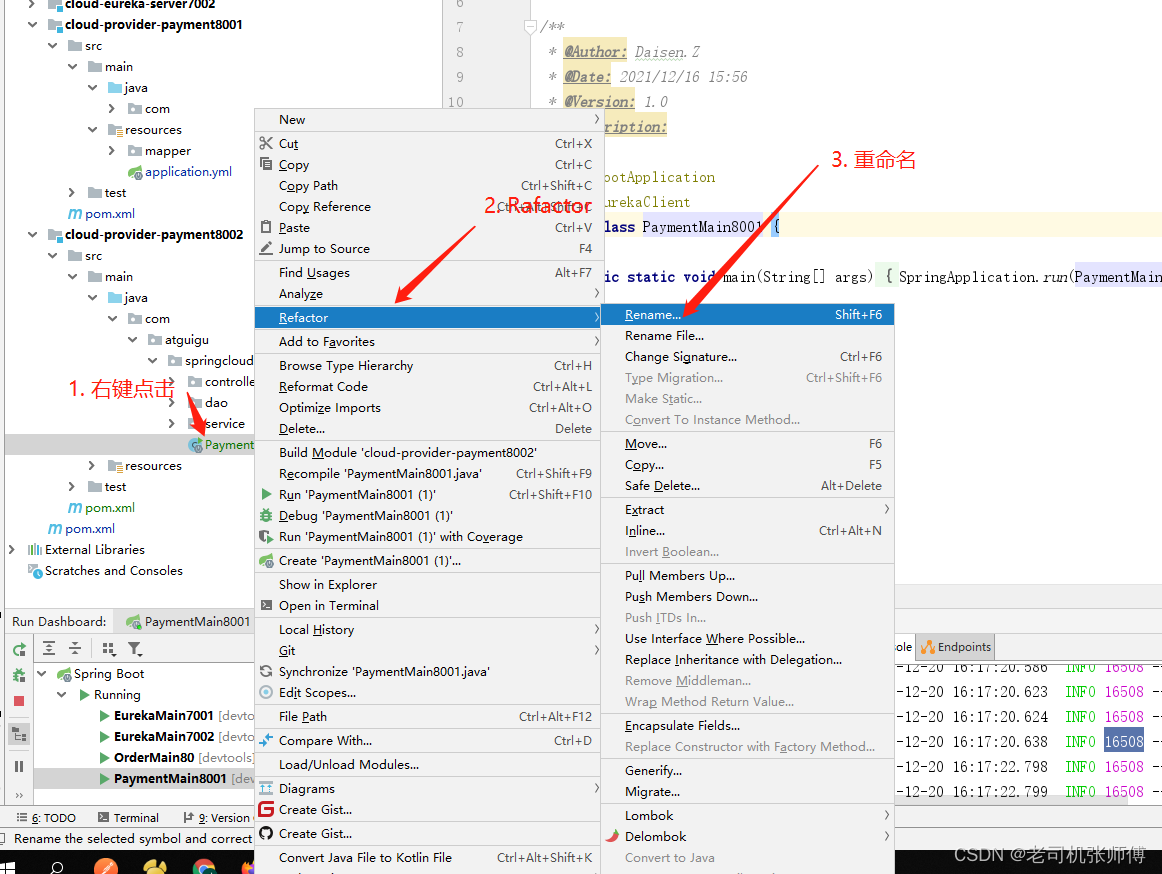Open the Filter funnel icon in Run Dashboard
Screen dimensions: 1162x874
click(135, 649)
